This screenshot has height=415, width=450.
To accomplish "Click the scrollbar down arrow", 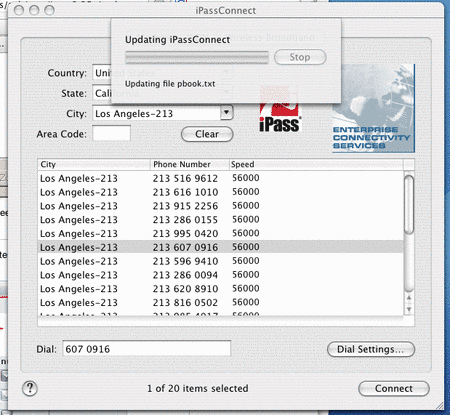I will pyautogui.click(x=409, y=309).
